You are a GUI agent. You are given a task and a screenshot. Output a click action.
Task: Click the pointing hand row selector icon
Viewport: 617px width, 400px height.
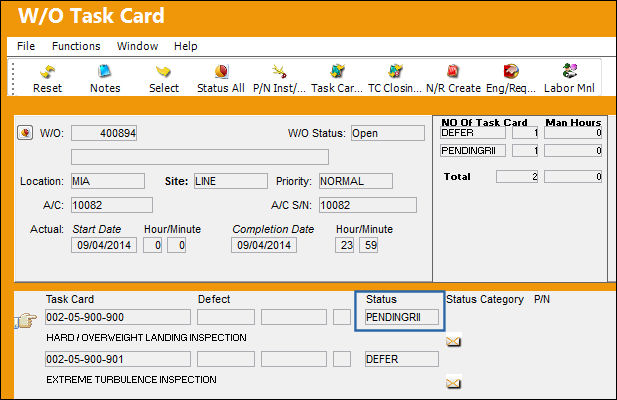(x=26, y=320)
